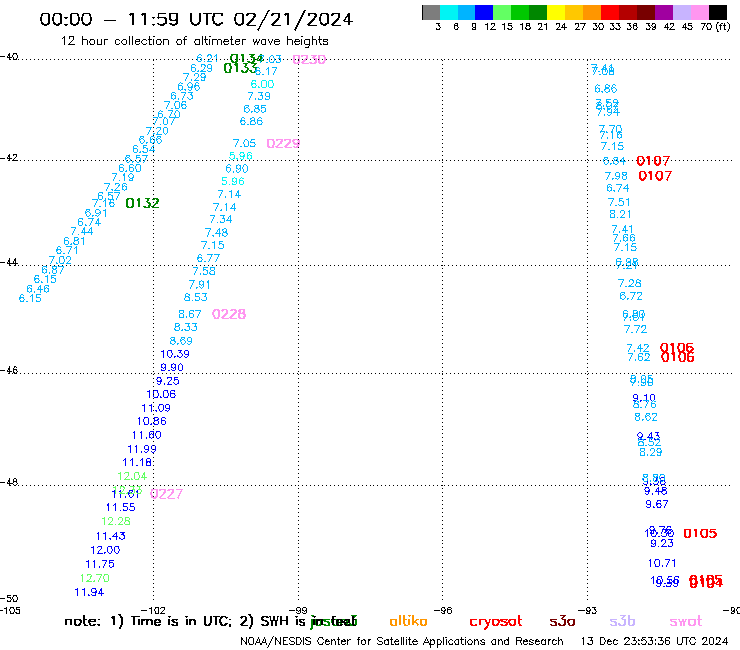Click the wave height value 7.72
This screenshot has height=650, width=740.
tap(635, 329)
